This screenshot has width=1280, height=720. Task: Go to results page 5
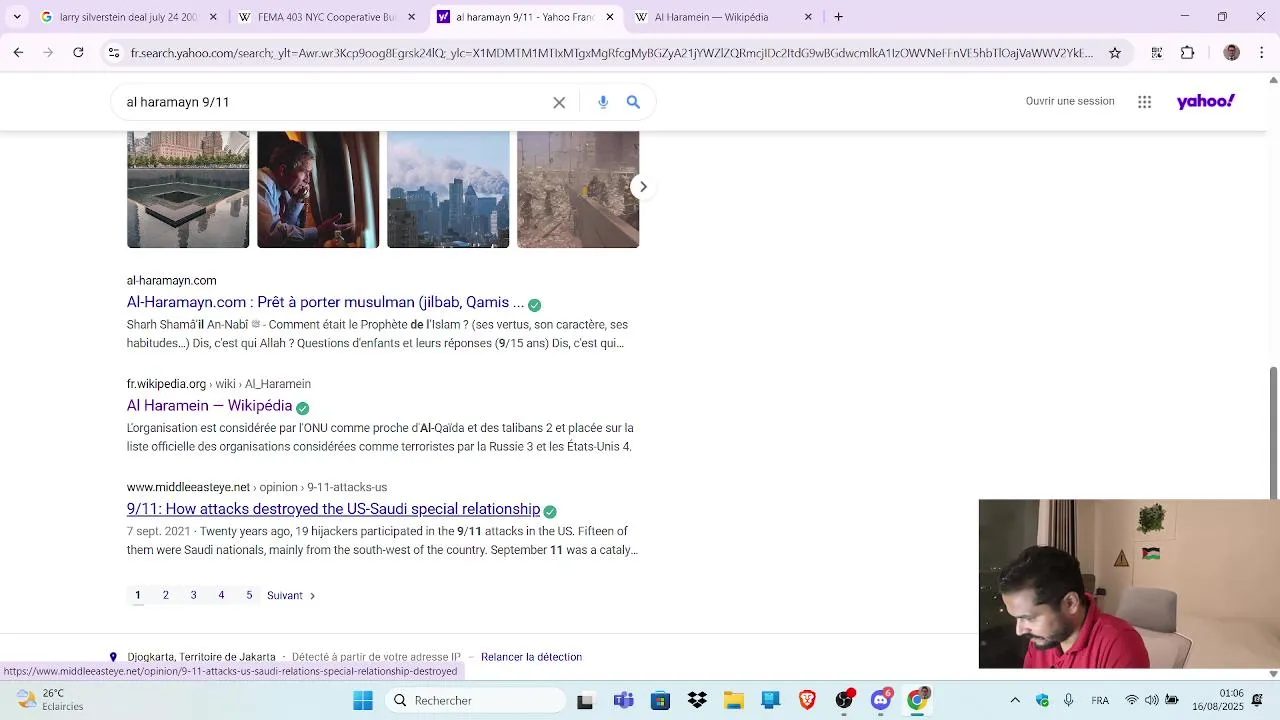[250, 596]
